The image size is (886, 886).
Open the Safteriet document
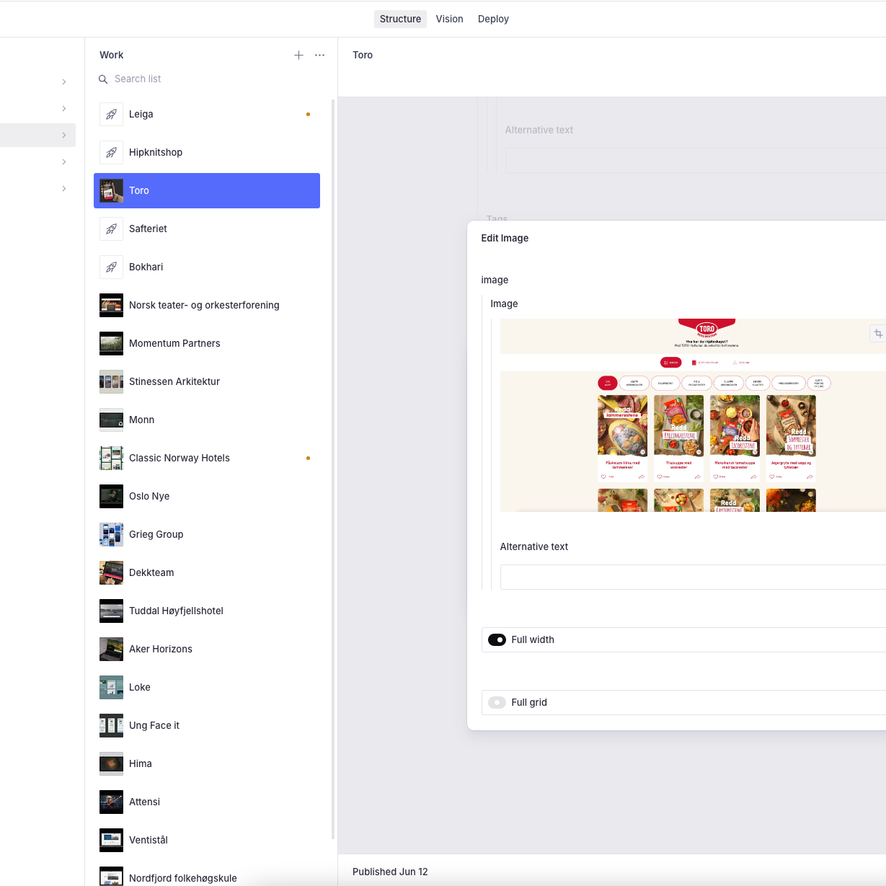pyautogui.click(x=207, y=229)
